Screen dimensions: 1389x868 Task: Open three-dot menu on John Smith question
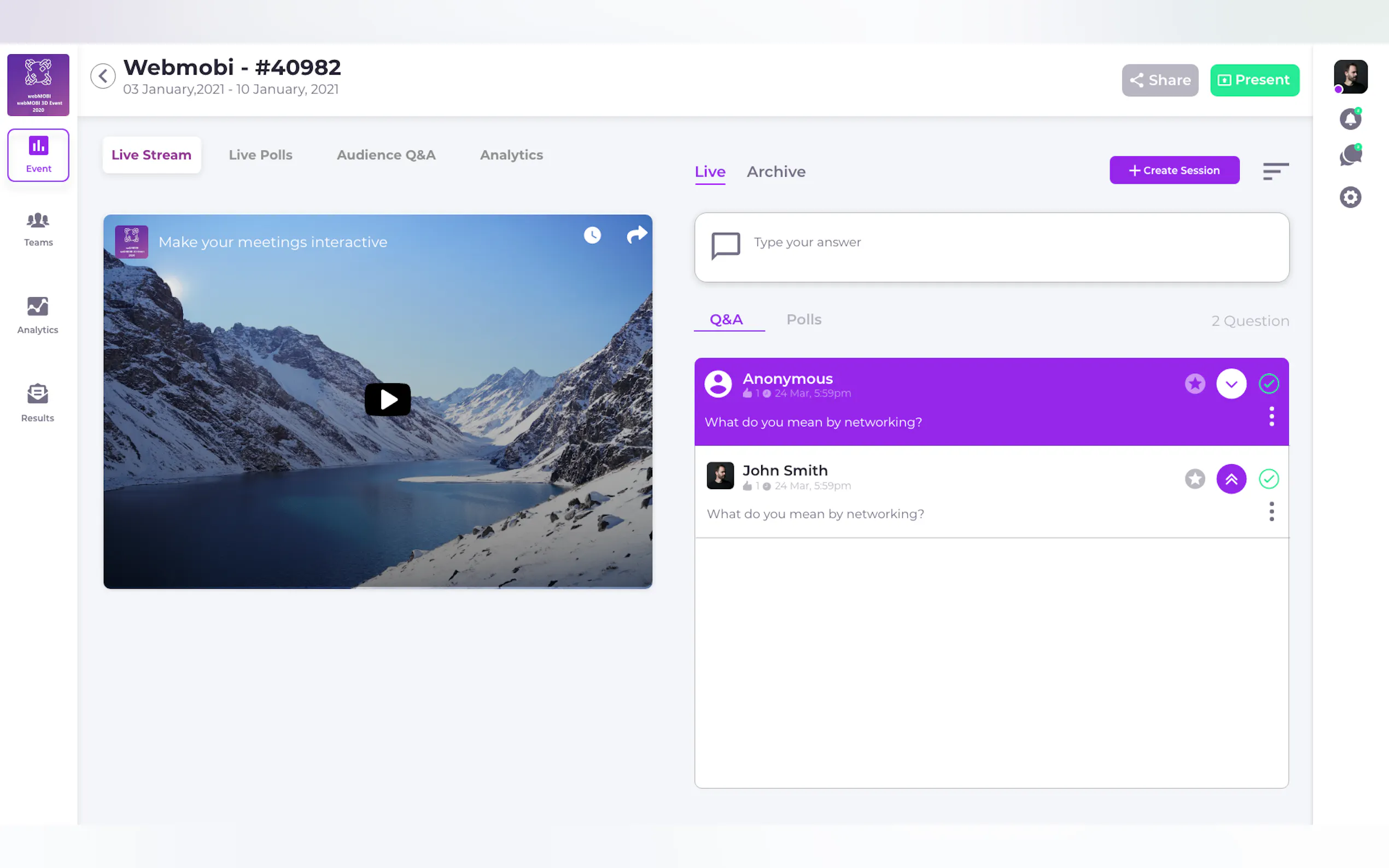click(x=1271, y=511)
